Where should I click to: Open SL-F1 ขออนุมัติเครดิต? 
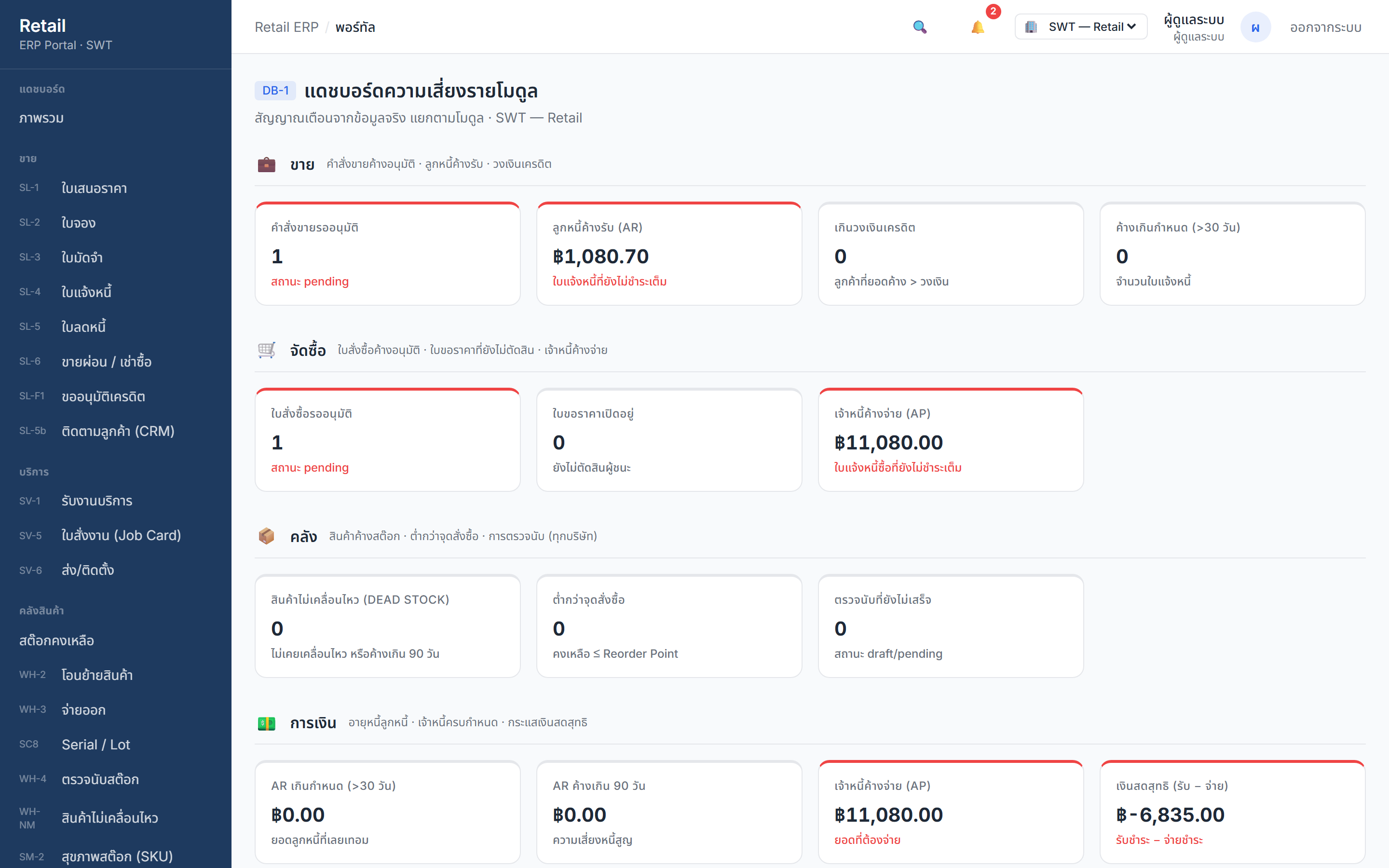pyautogui.click(x=115, y=397)
